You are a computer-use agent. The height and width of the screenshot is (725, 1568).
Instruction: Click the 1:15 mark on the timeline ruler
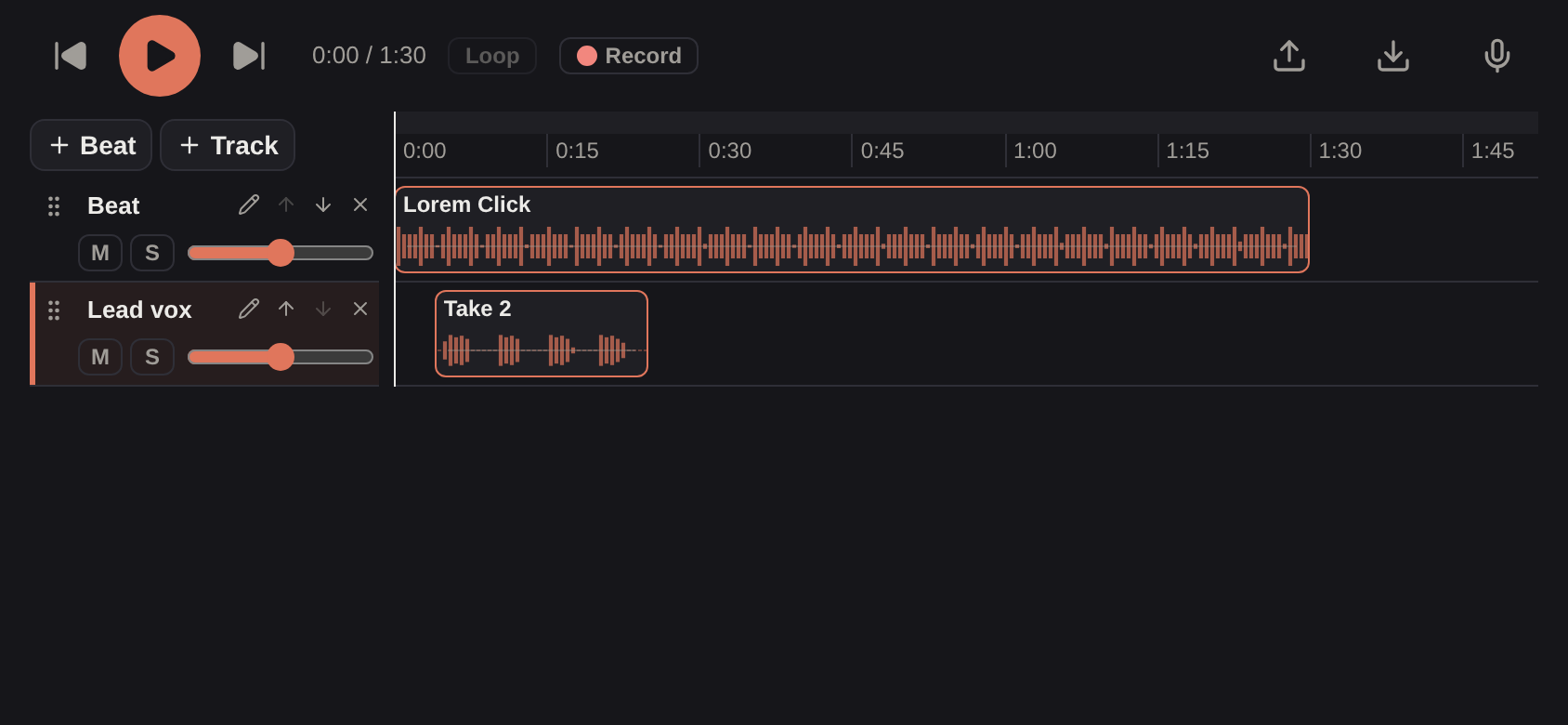click(x=1188, y=151)
